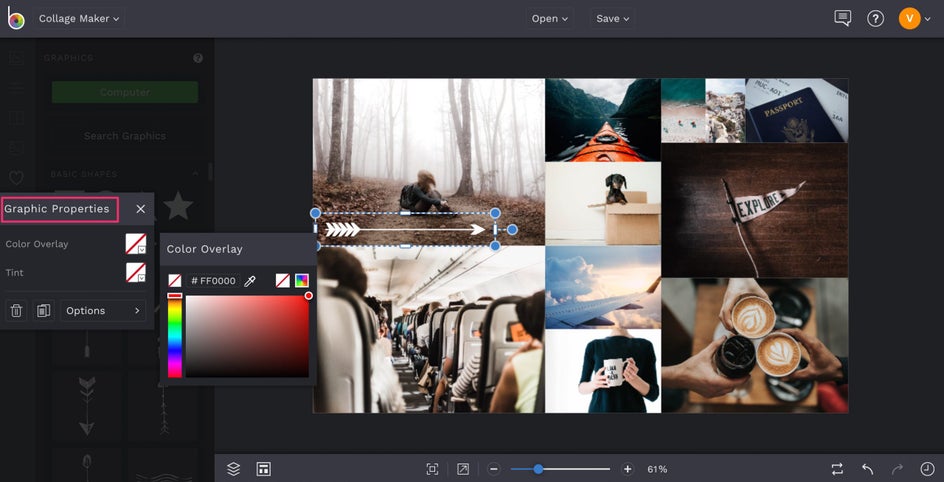Select the eyedropper tool
This screenshot has width=944, height=482.
249,281
